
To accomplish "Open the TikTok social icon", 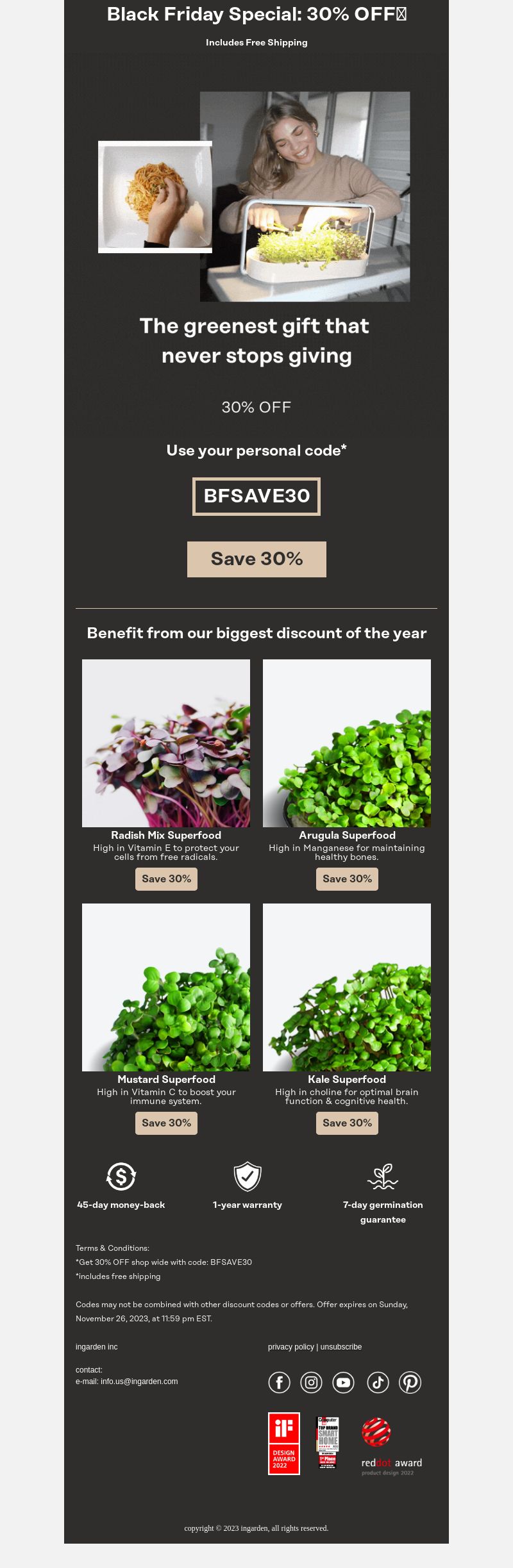I will point(378,1382).
